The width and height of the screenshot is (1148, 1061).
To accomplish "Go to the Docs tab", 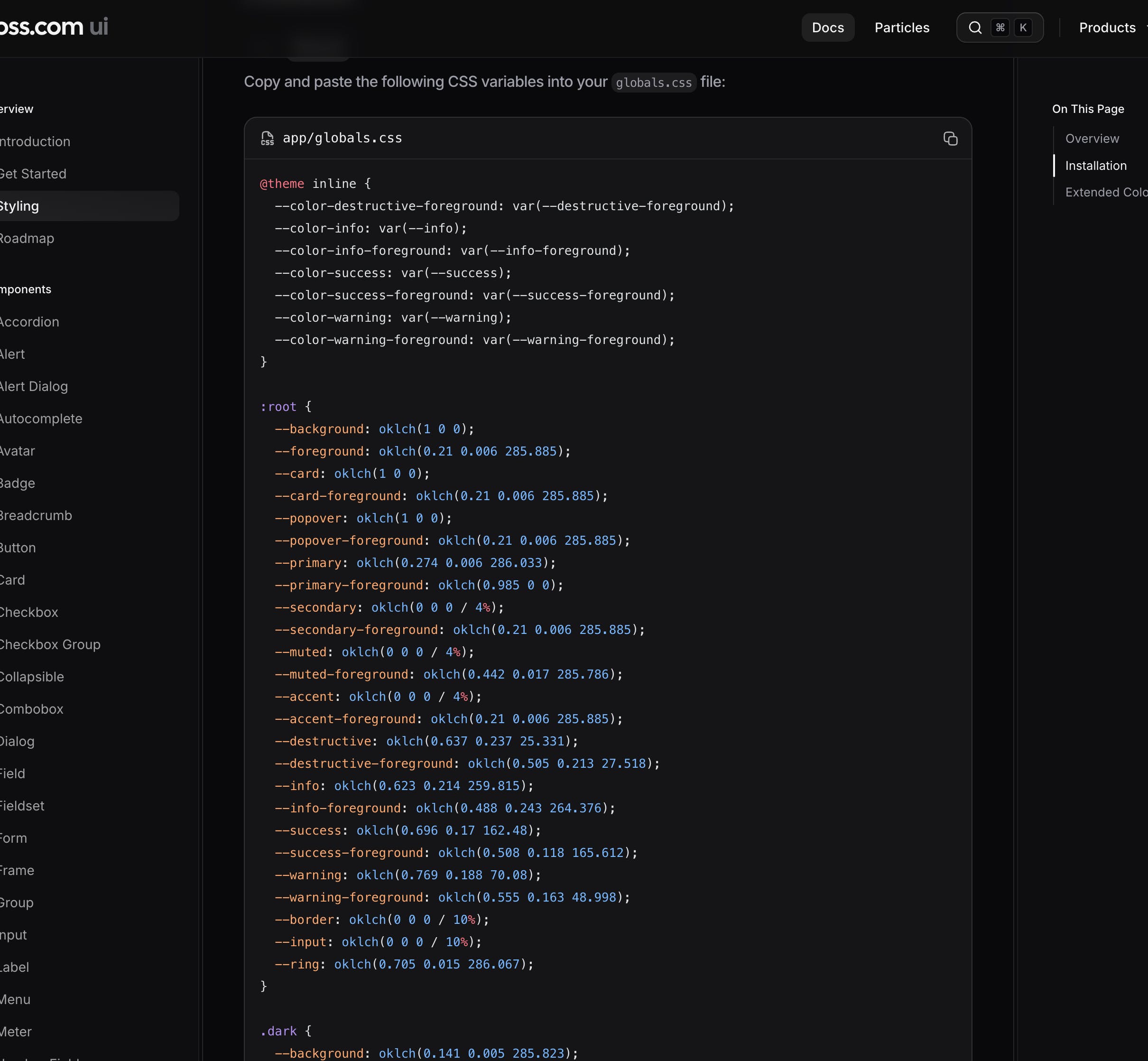I will (828, 28).
